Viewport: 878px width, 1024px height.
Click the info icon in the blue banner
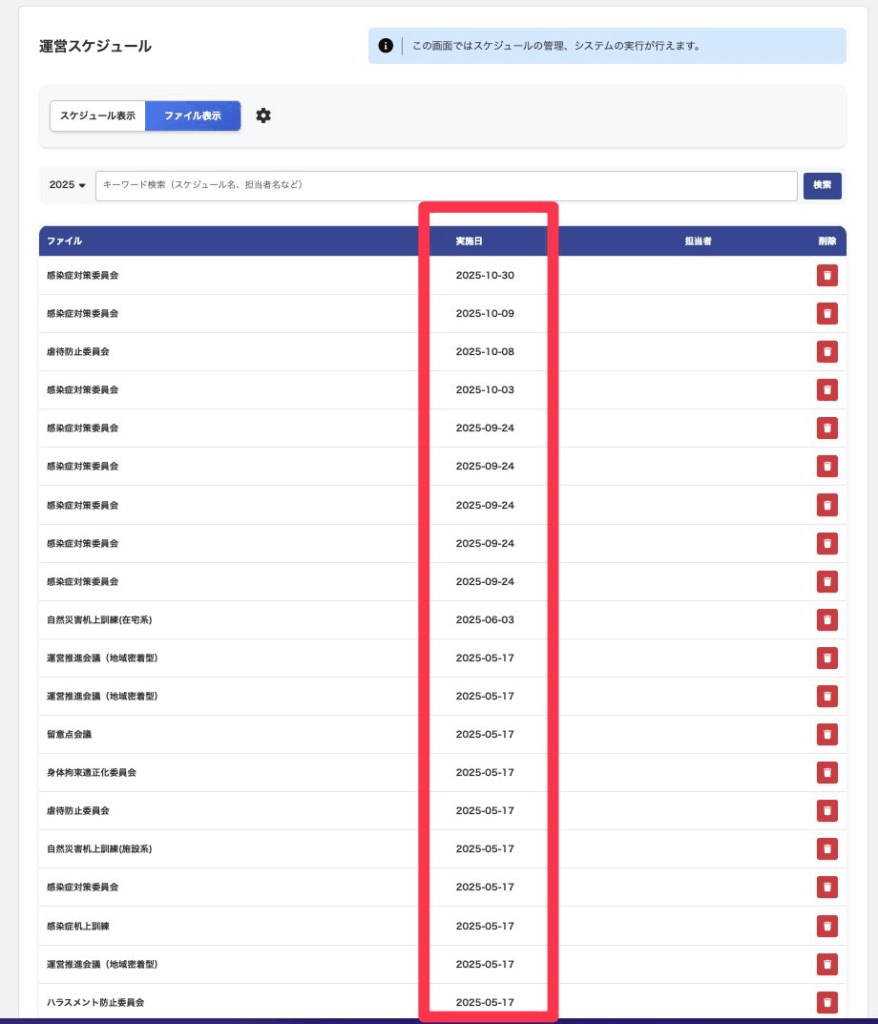click(386, 46)
